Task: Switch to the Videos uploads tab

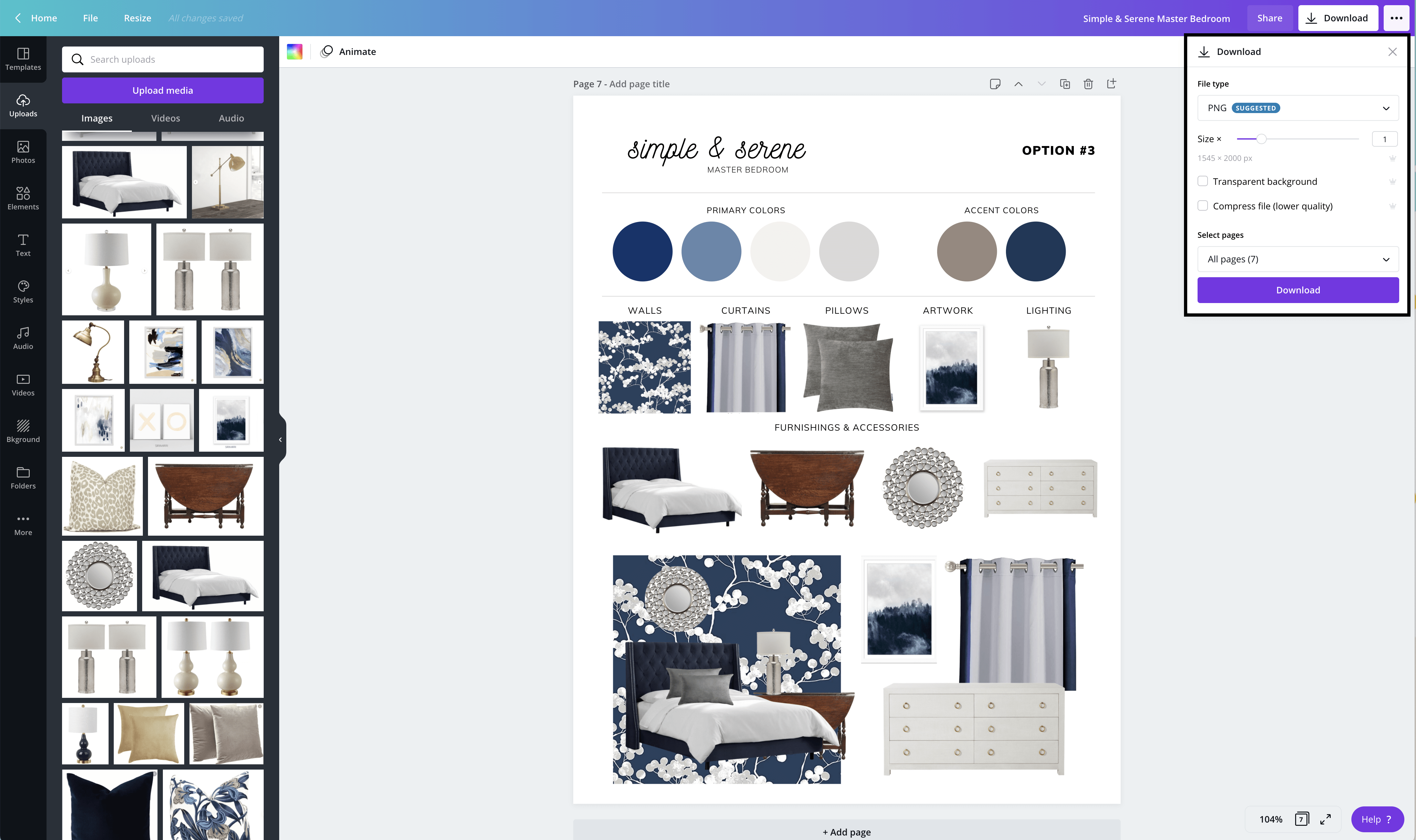Action: 165,118
